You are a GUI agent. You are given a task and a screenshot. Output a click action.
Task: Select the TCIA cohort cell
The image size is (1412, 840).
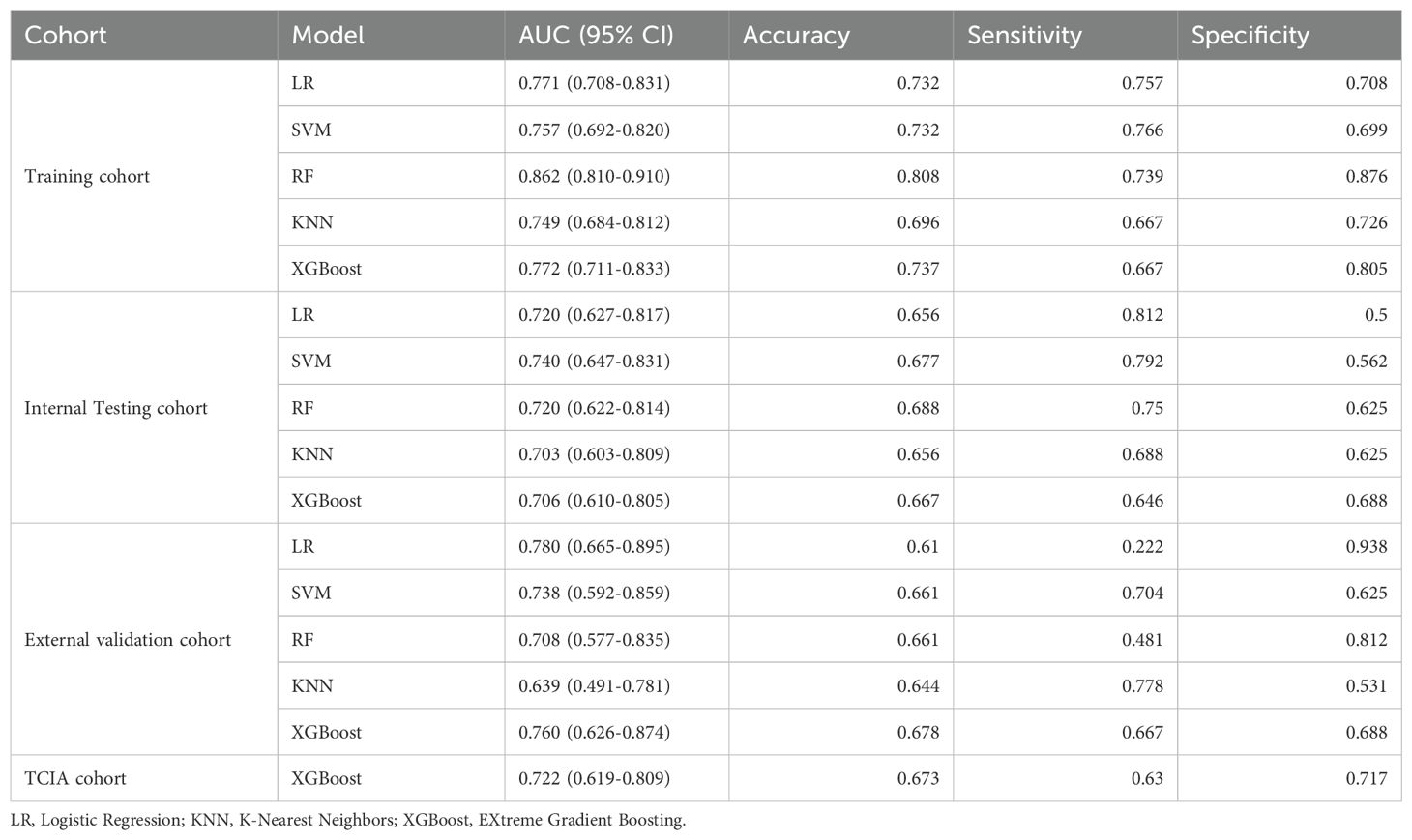click(x=75, y=779)
